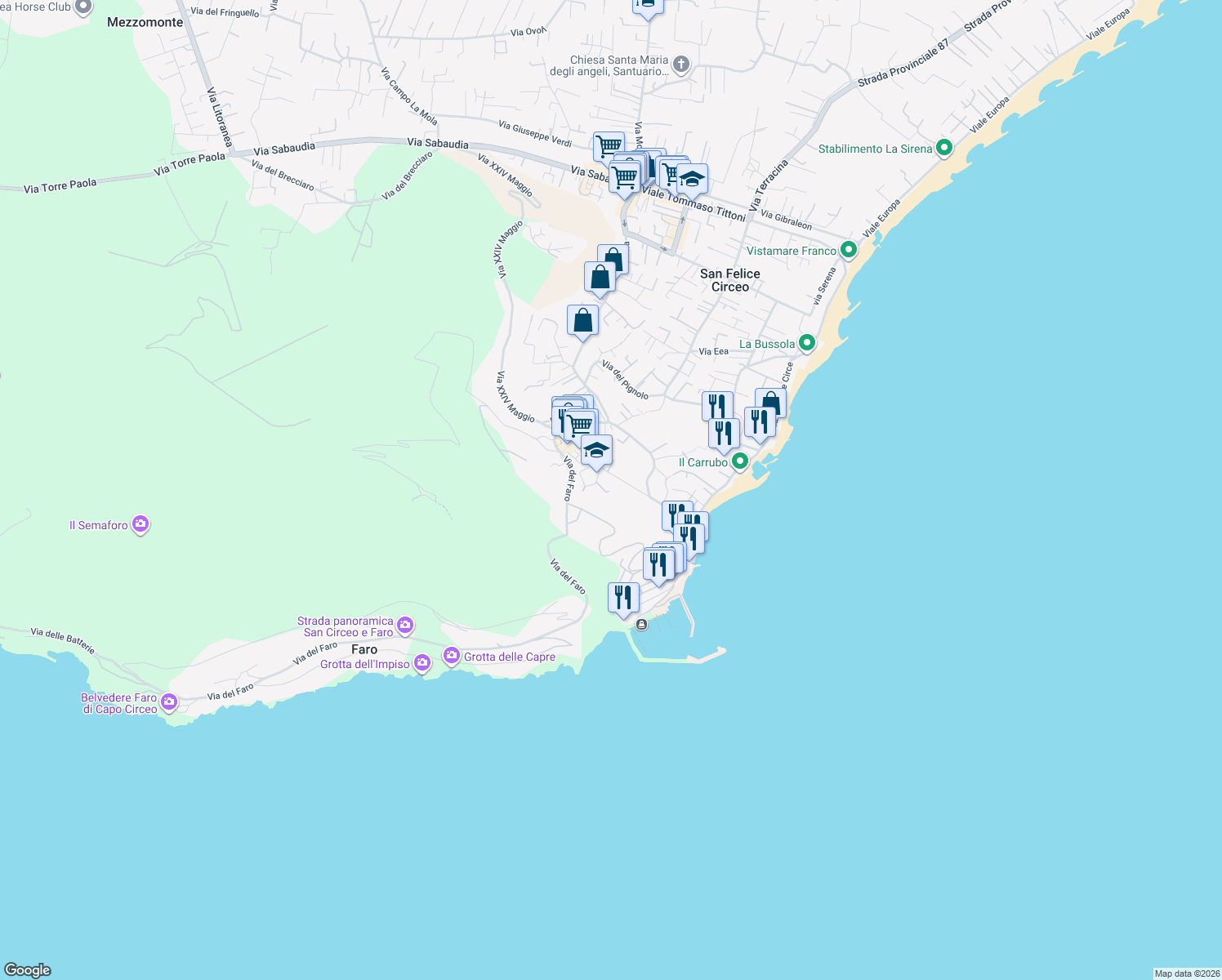Screen dimensions: 1222x980
Task: Click the Google logo in the bottom corner
Action: (x=28, y=969)
